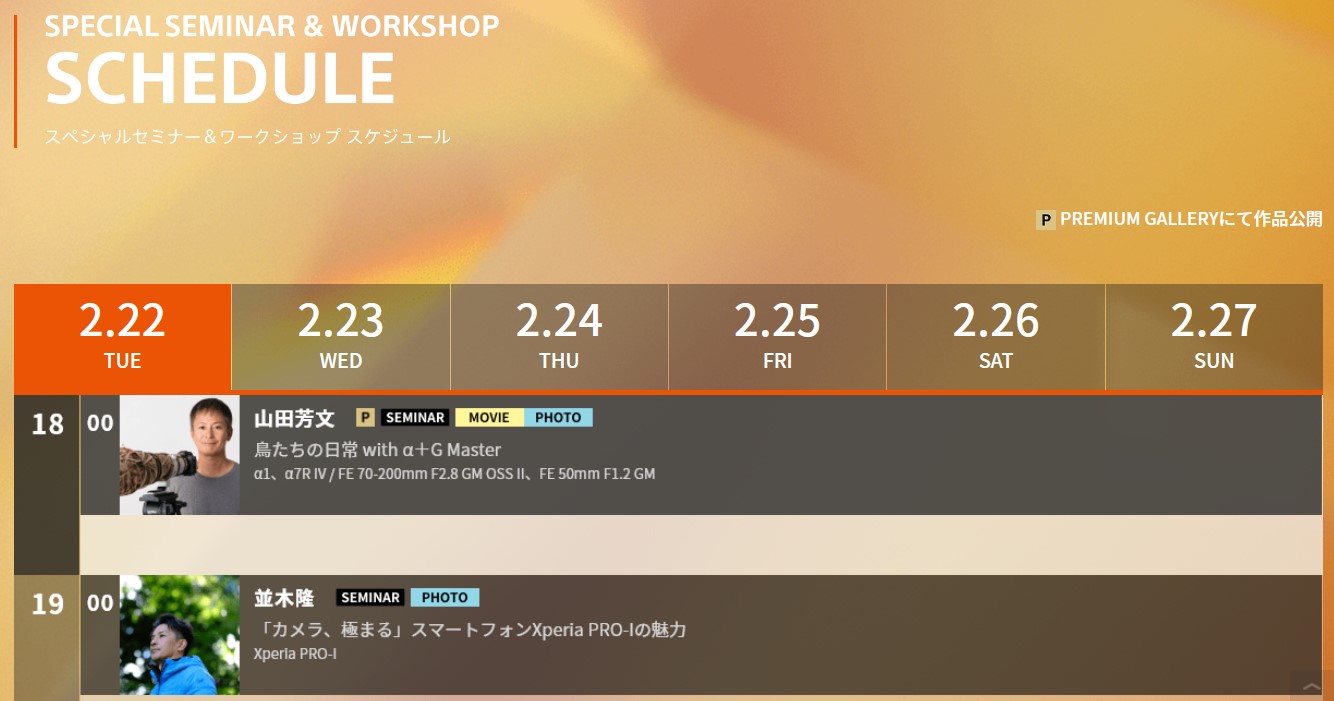Image resolution: width=1334 pixels, height=701 pixels.
Task: Click SPECIAL SEMINAR & WORKSHOP heading text
Action: [x=272, y=25]
